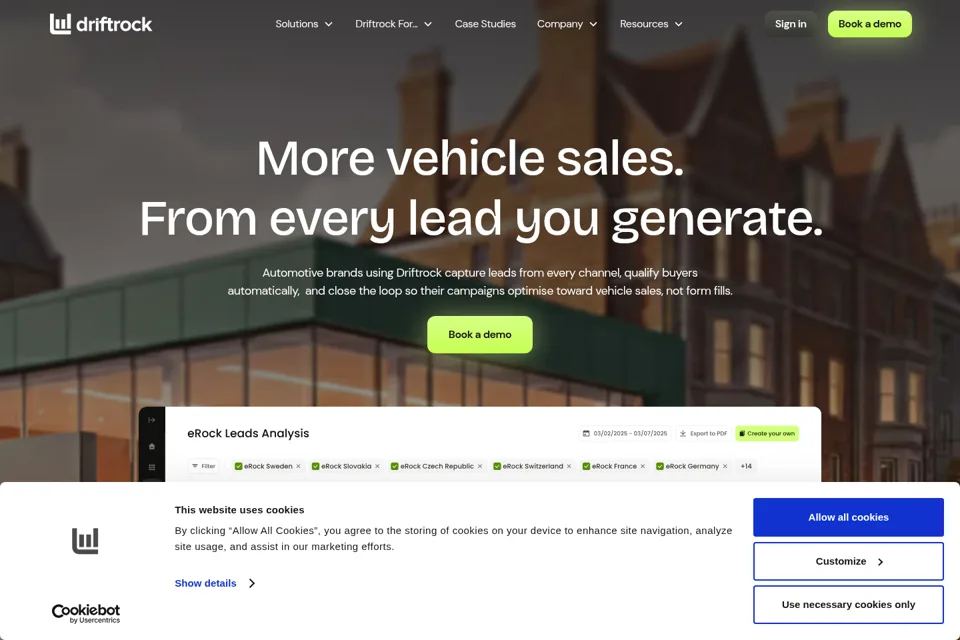Screen dimensions: 960x640
Task: Expand the Driftrock For... chevron
Action: tap(428, 24)
